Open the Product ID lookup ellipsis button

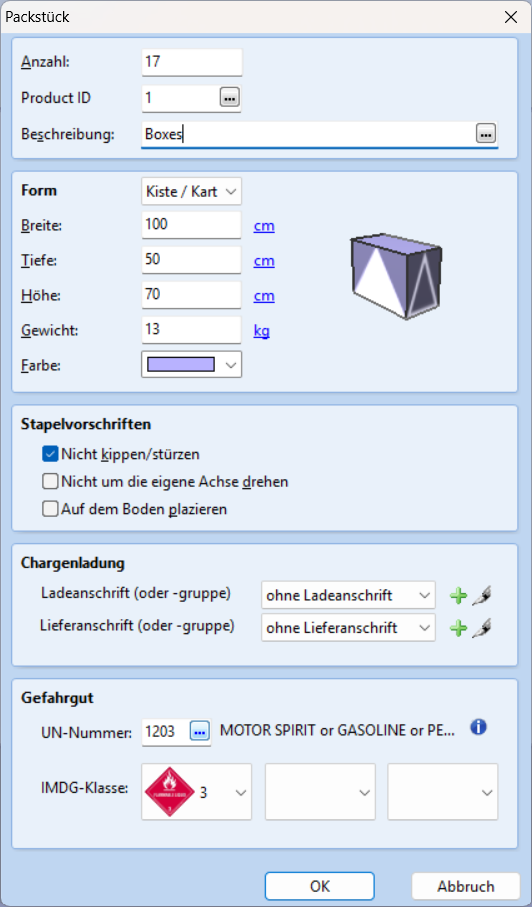point(230,98)
